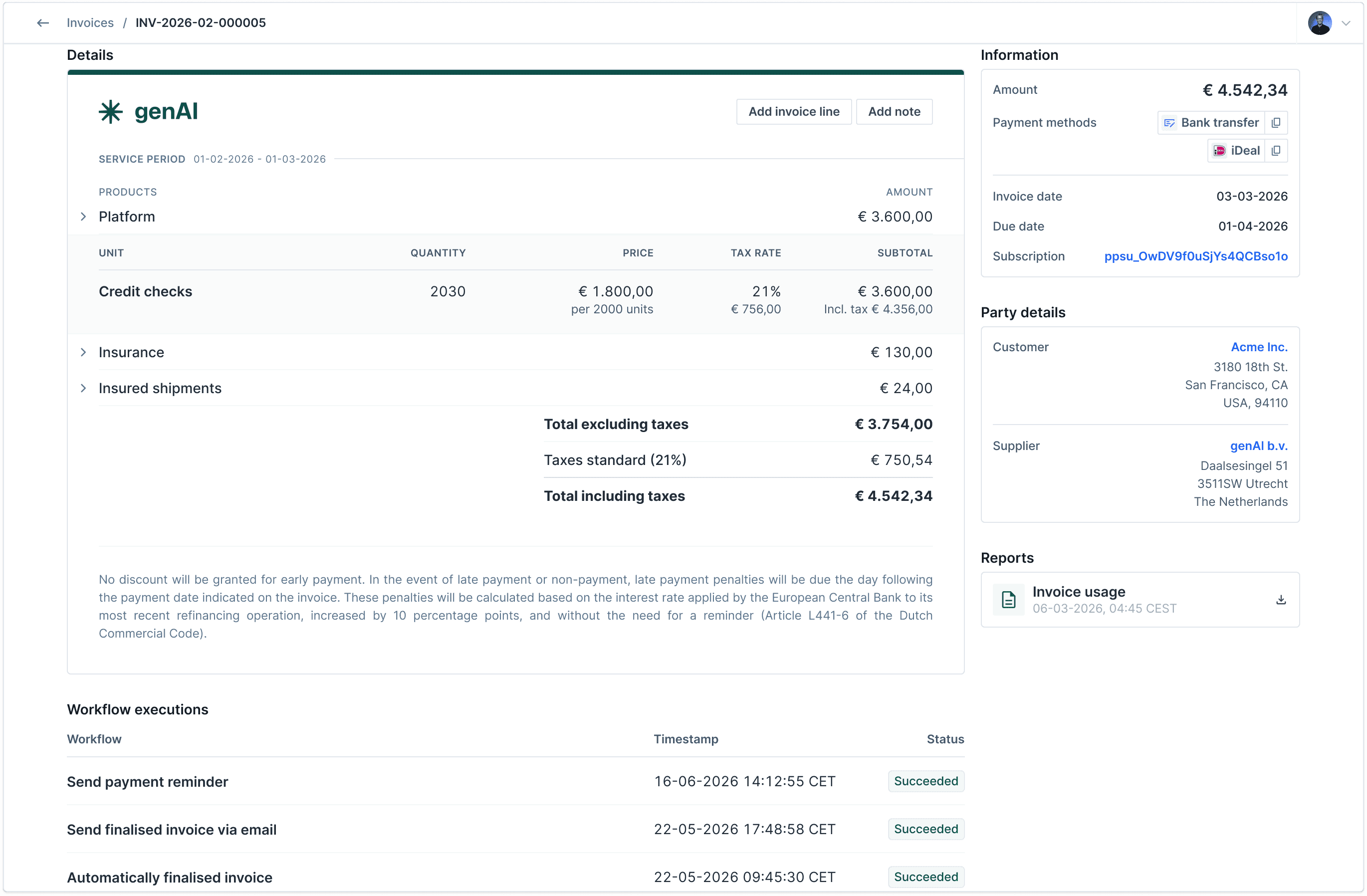This screenshot has width=1367, height=896.
Task: Click the back arrow icon
Action: 42,23
